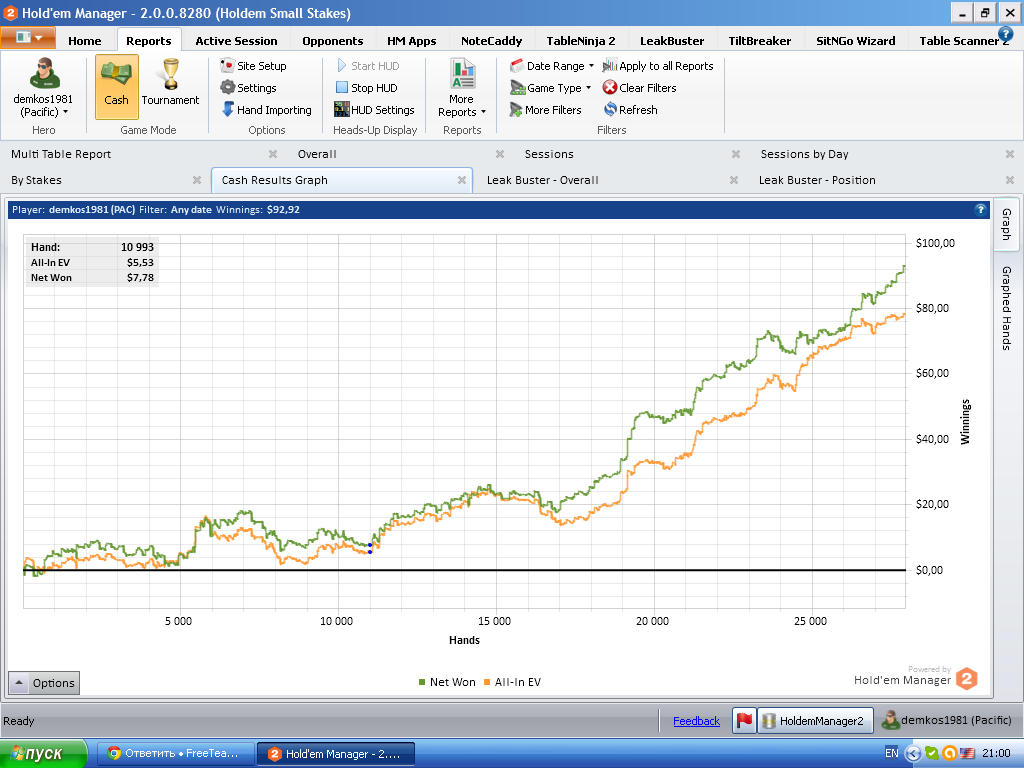
Task: Open HUD Settings
Action: [x=374, y=110]
